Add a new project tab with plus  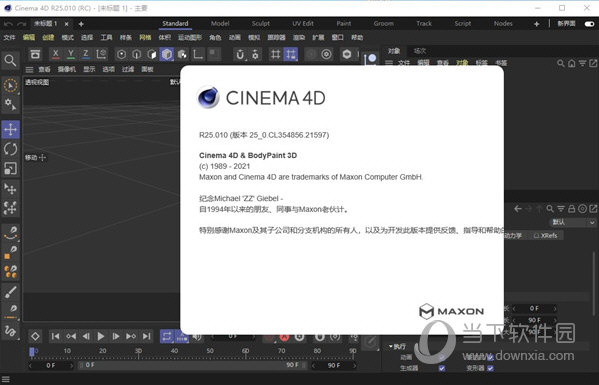click(81, 24)
